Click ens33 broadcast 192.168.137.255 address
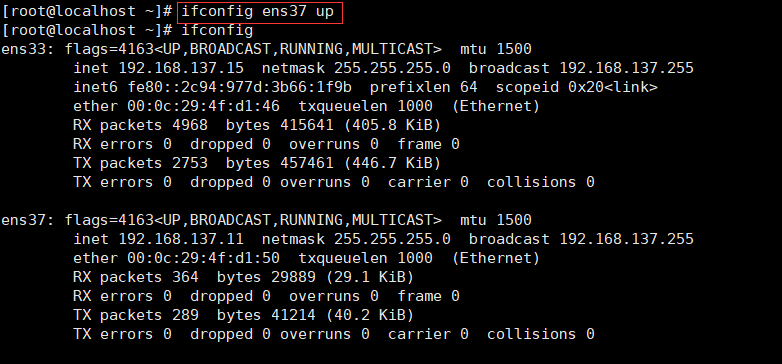 coord(626,68)
